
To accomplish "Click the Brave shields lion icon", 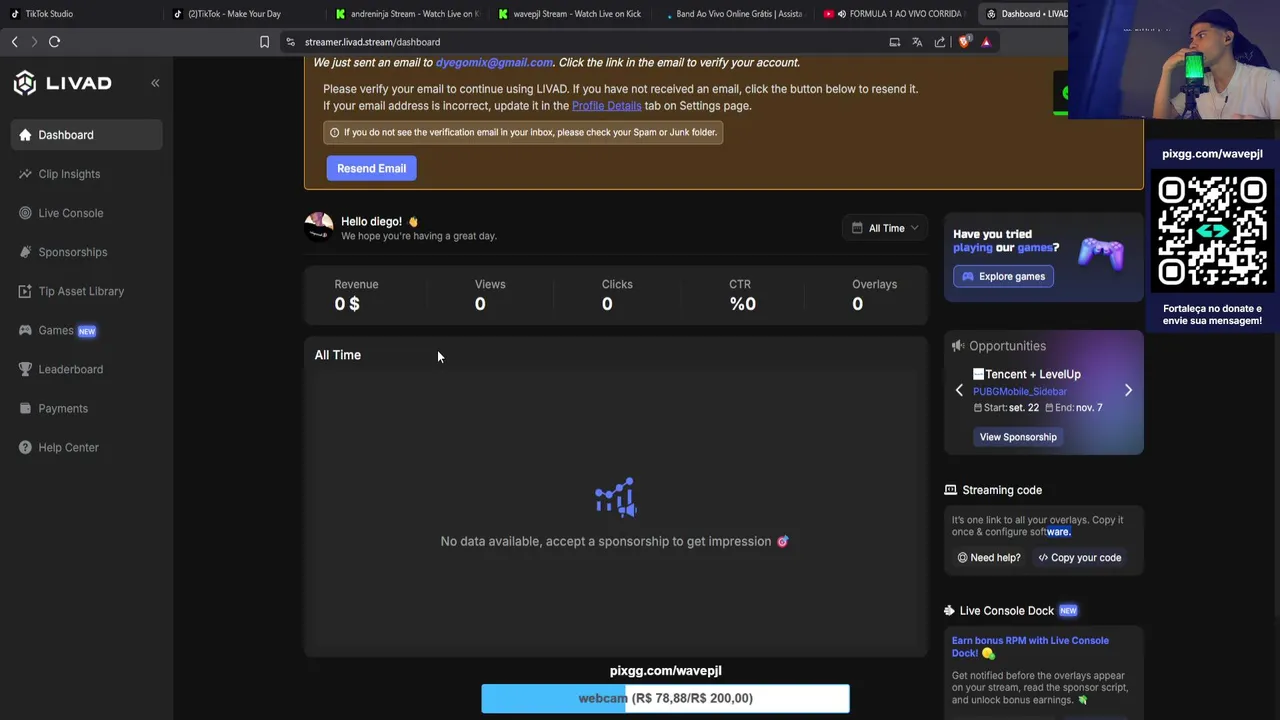I will point(964,42).
